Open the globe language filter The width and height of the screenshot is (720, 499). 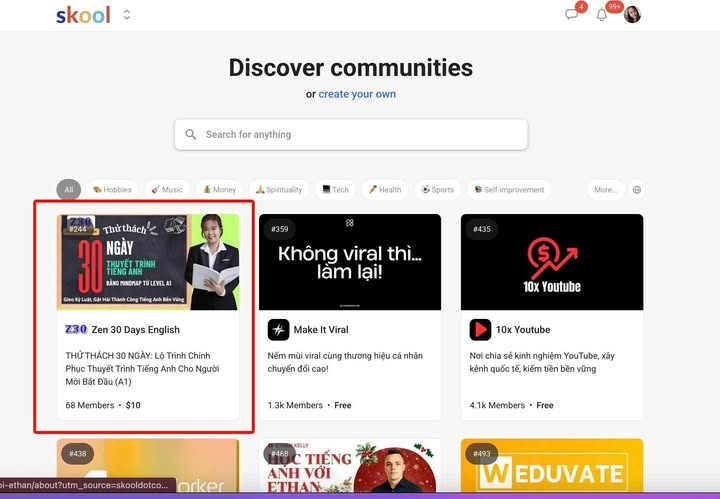pos(637,190)
